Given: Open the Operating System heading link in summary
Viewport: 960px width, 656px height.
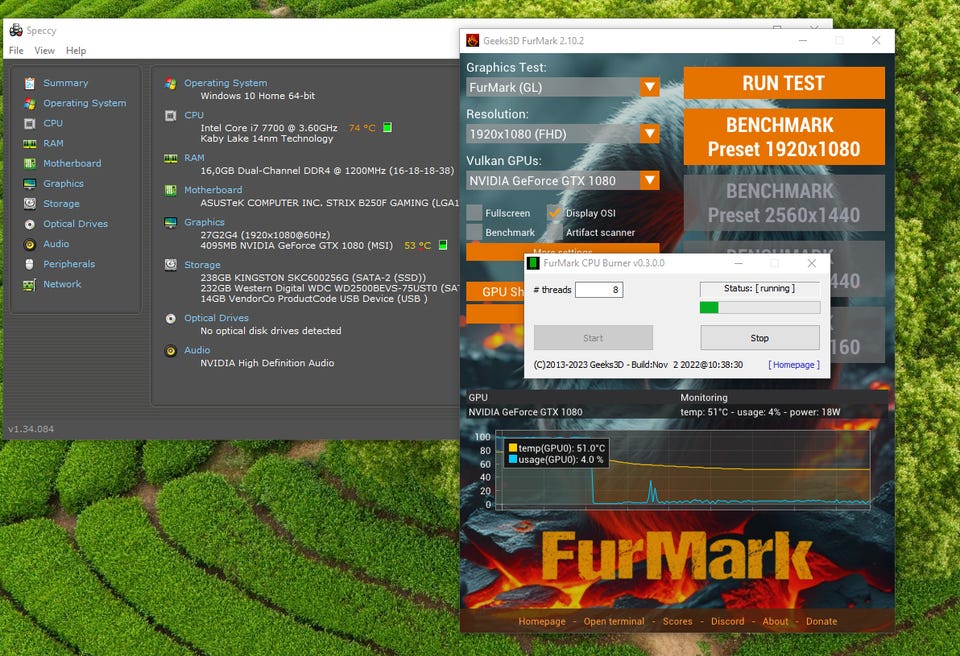Looking at the screenshot, I should (x=225, y=83).
